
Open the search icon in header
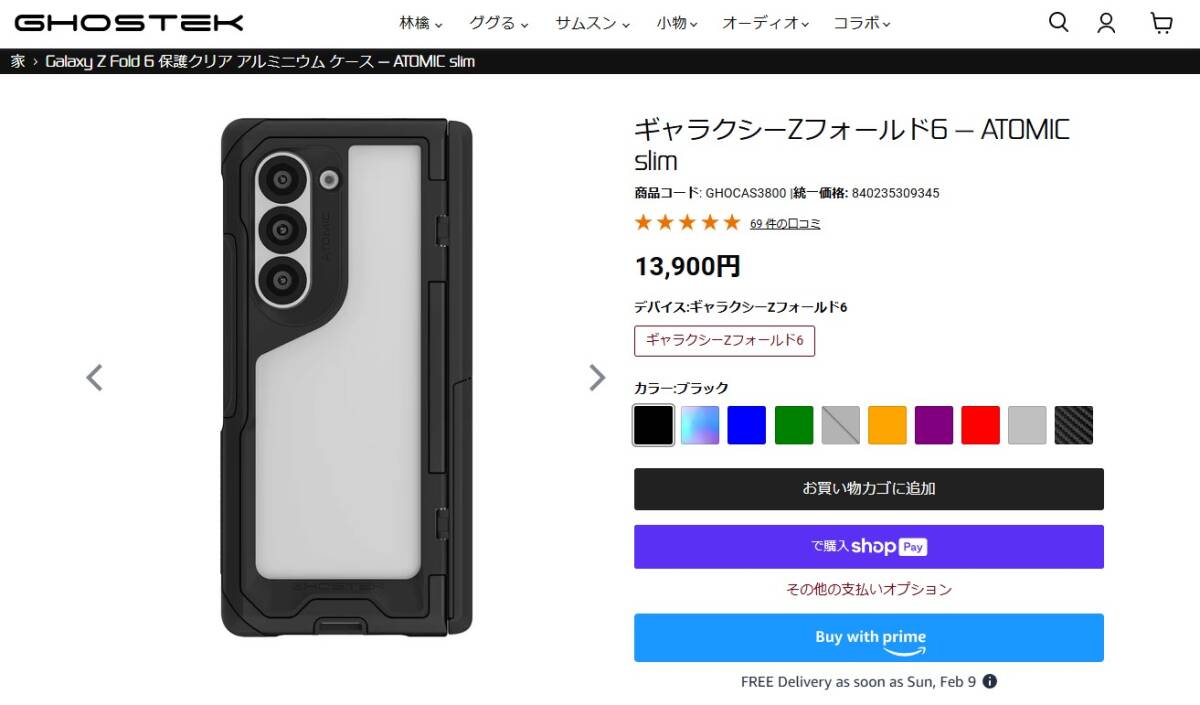tap(1058, 22)
